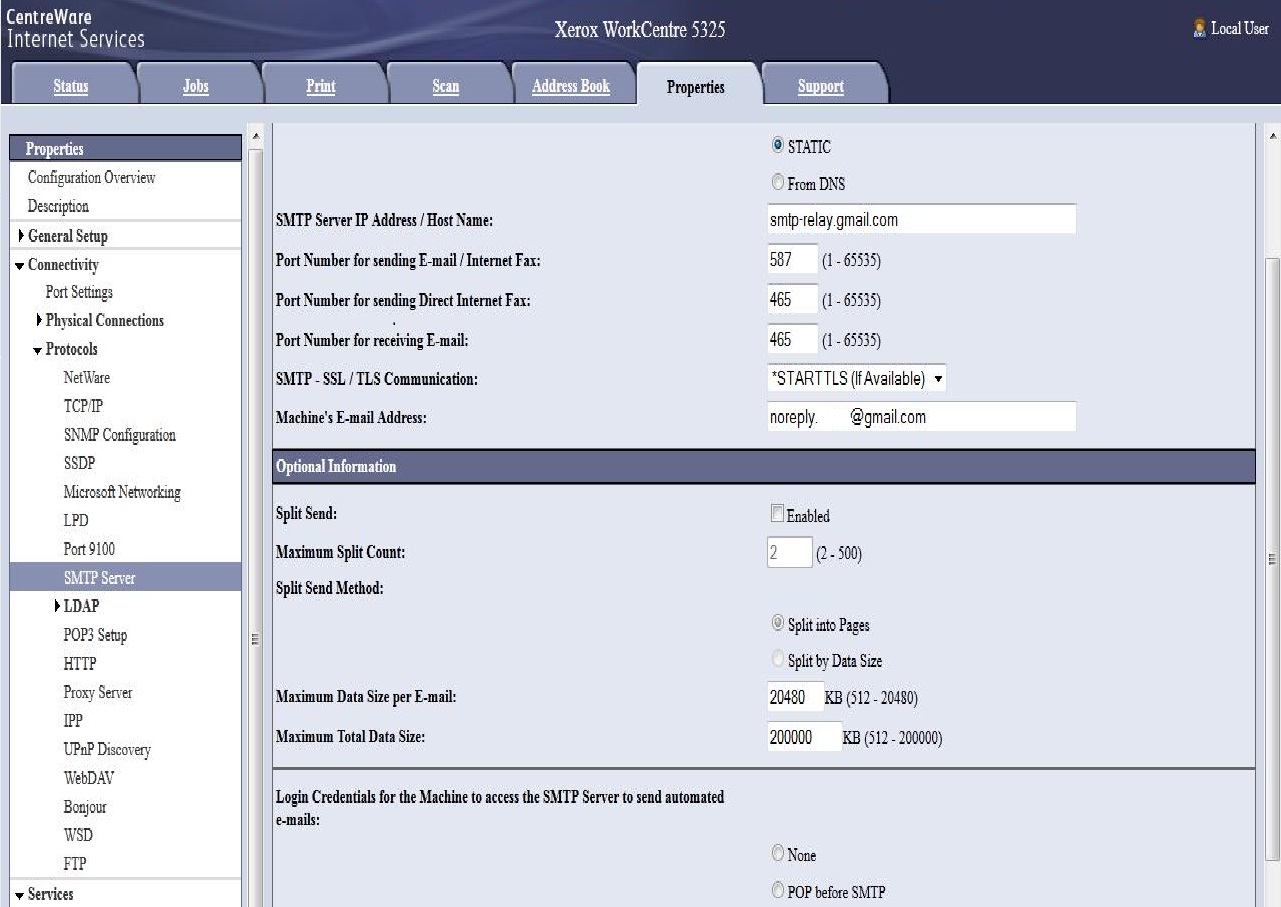
Task: Open SNMP Configuration page
Action: click(x=119, y=435)
